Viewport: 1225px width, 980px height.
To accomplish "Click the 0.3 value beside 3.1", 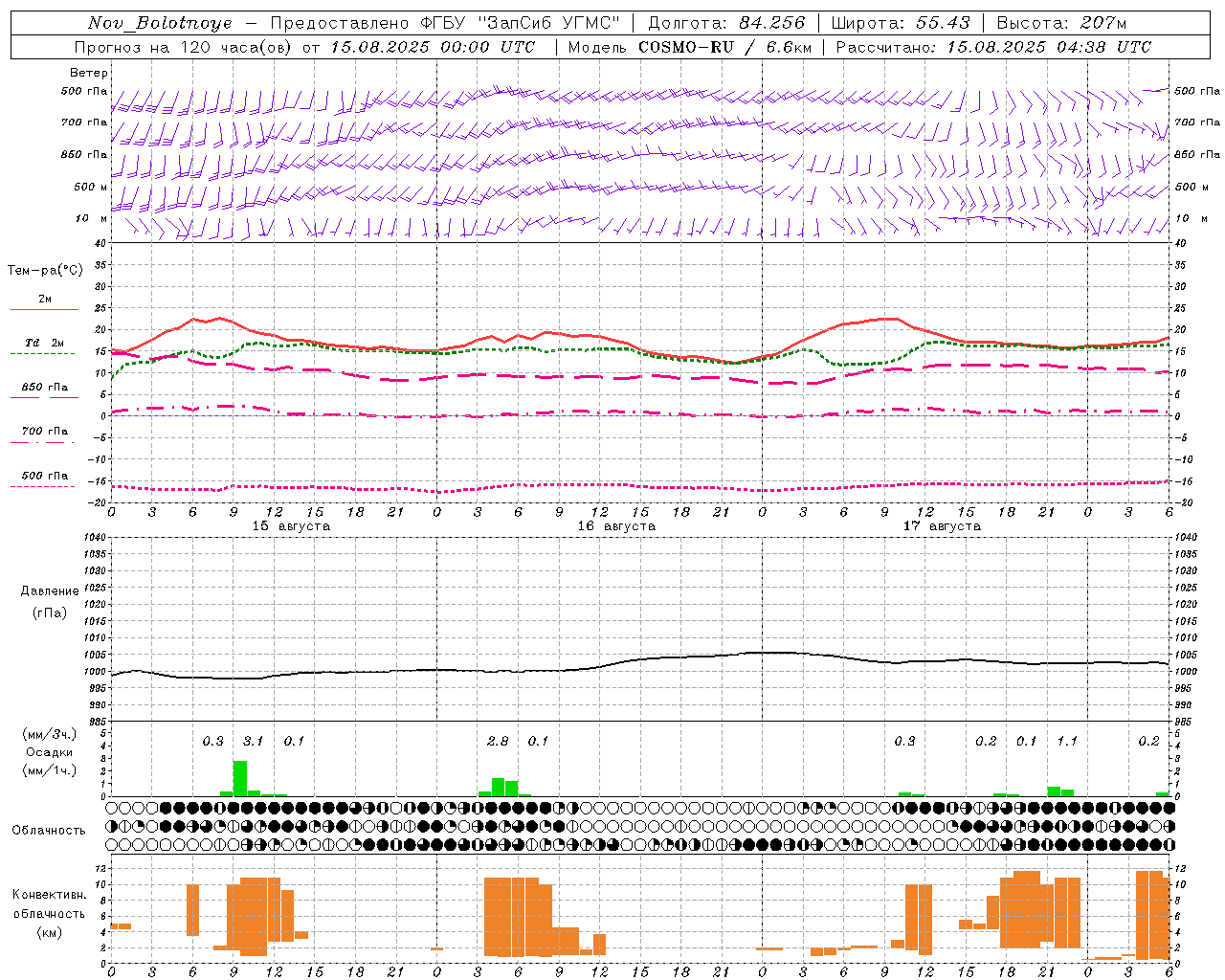I will (x=212, y=742).
